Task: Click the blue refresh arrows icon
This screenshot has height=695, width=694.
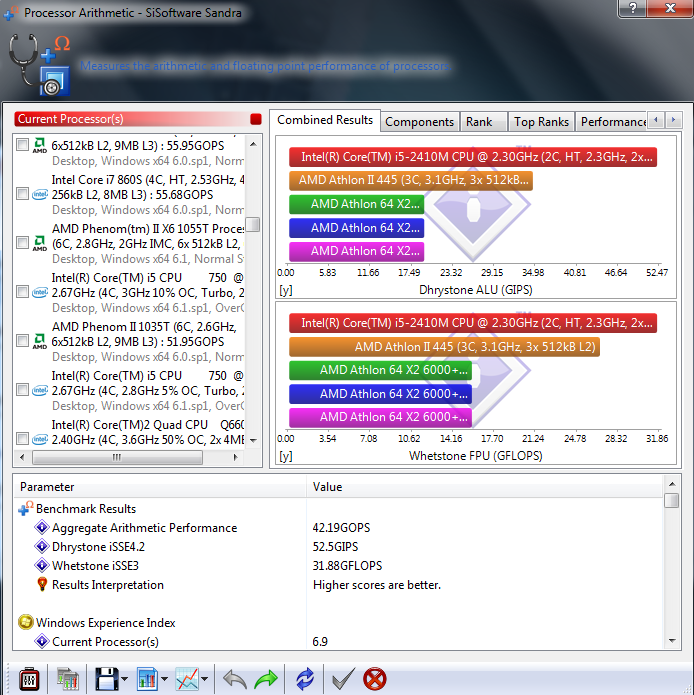Action: tap(305, 679)
